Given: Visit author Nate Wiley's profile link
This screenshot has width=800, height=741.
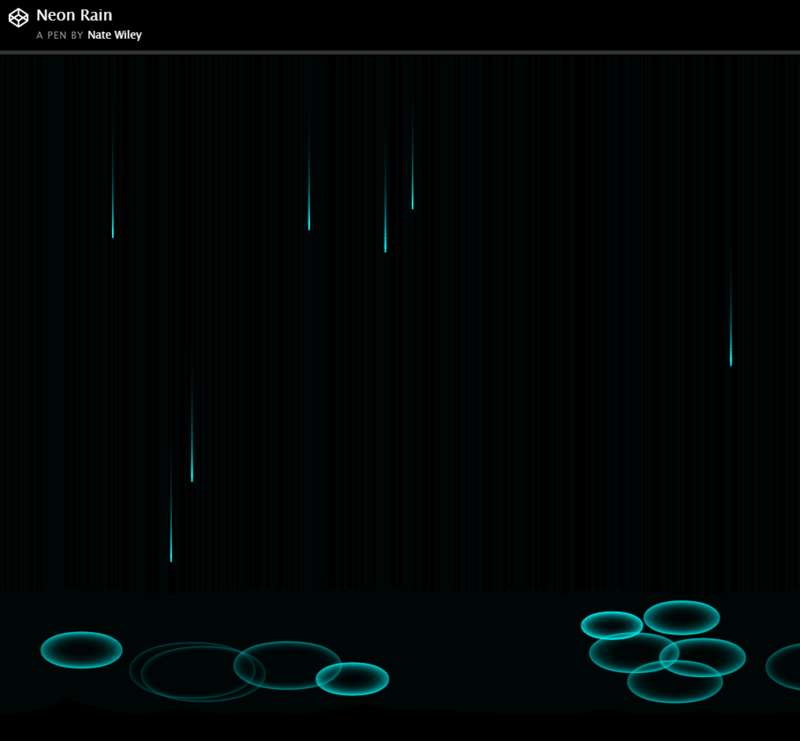Looking at the screenshot, I should click(x=114, y=35).
